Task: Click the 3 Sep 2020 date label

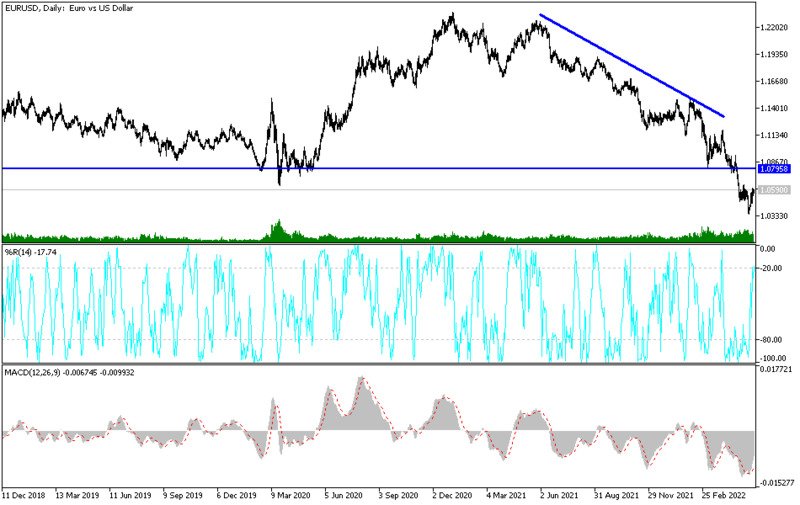Action: click(398, 495)
